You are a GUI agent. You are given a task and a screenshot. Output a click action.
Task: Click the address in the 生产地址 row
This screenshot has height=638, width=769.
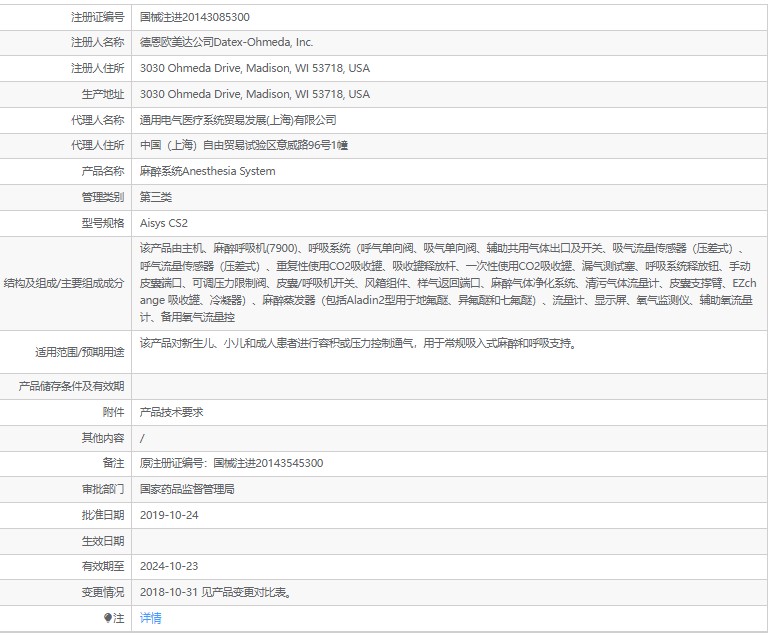point(255,94)
